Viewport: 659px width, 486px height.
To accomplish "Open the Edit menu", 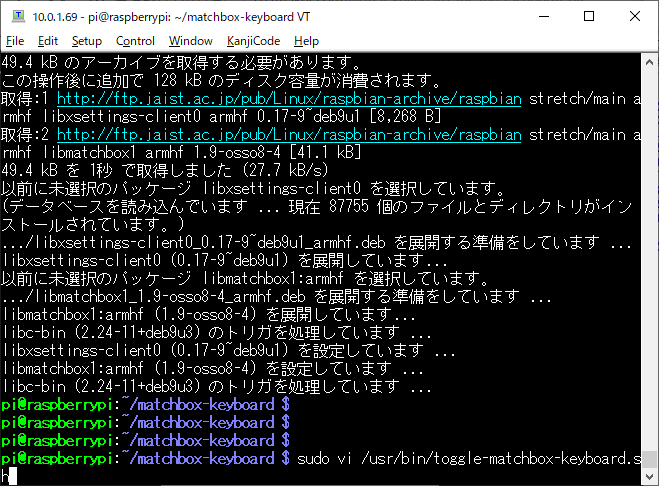I will pos(47,41).
